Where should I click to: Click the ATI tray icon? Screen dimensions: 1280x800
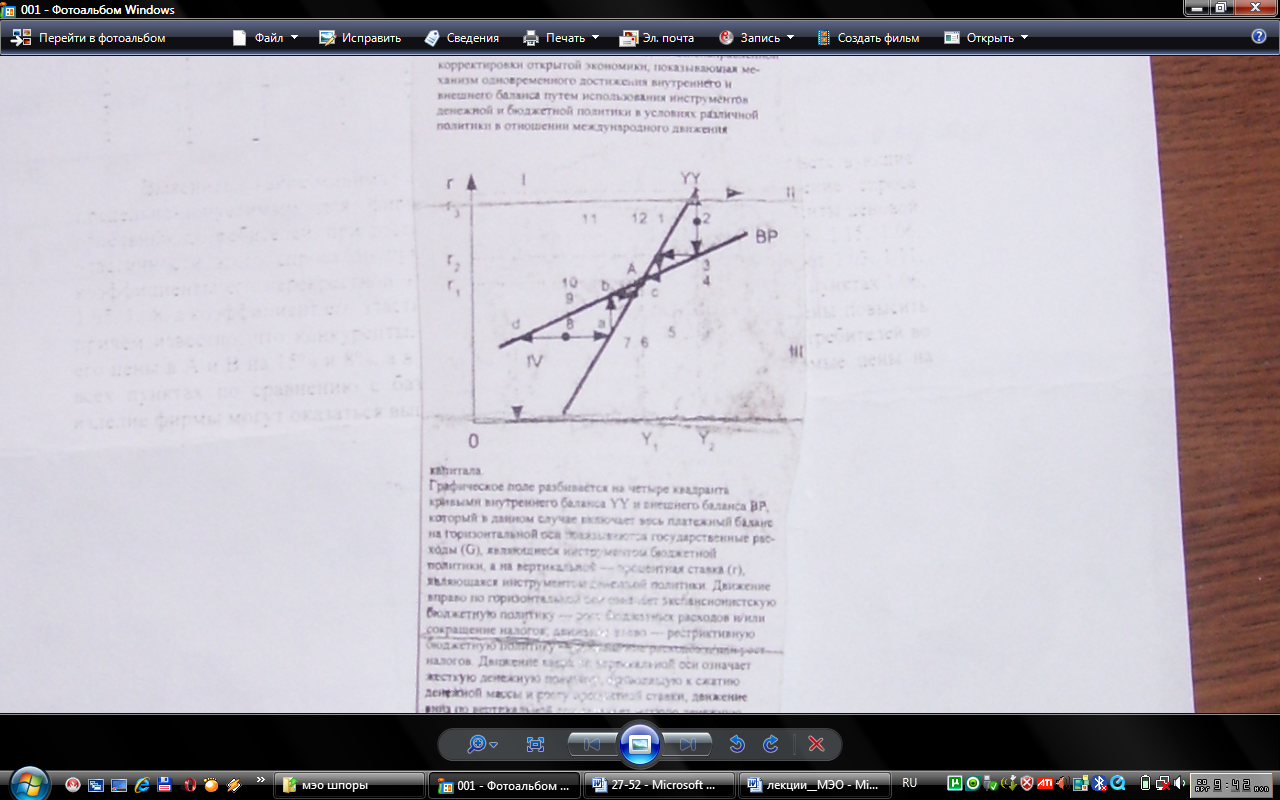tap(1045, 784)
